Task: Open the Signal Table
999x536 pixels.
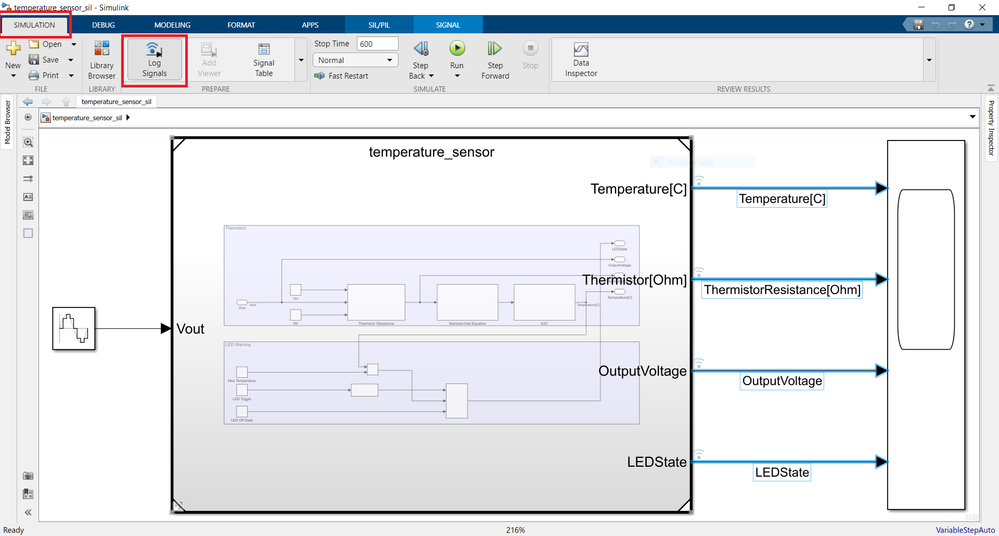Action: (x=264, y=59)
